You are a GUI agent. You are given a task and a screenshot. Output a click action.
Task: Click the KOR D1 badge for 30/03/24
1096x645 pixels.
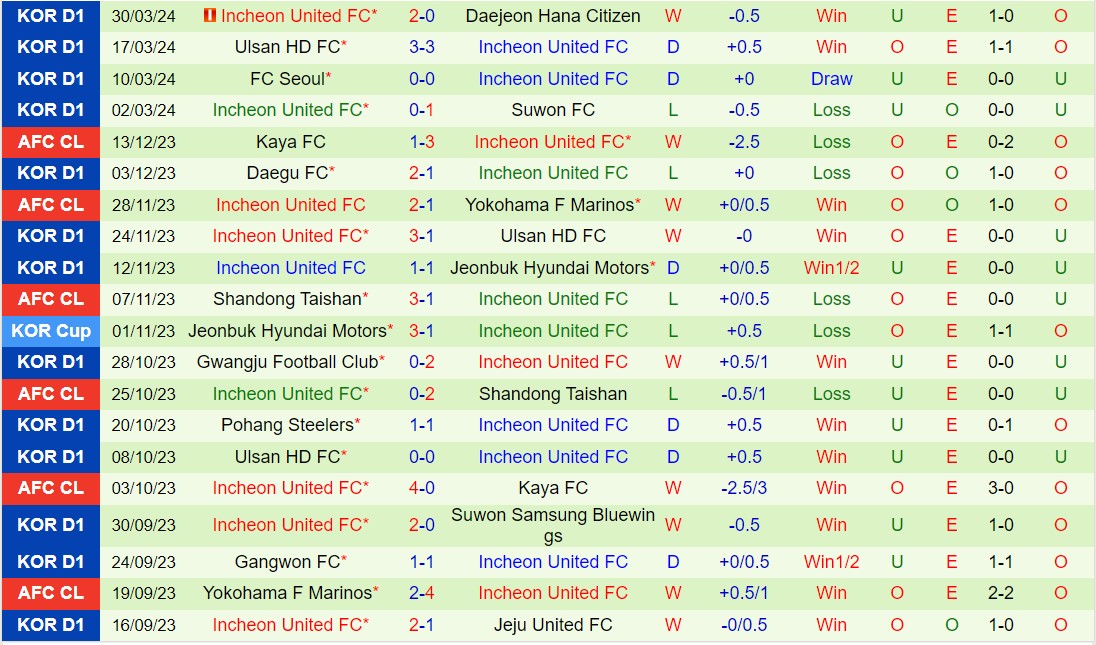pos(51,16)
